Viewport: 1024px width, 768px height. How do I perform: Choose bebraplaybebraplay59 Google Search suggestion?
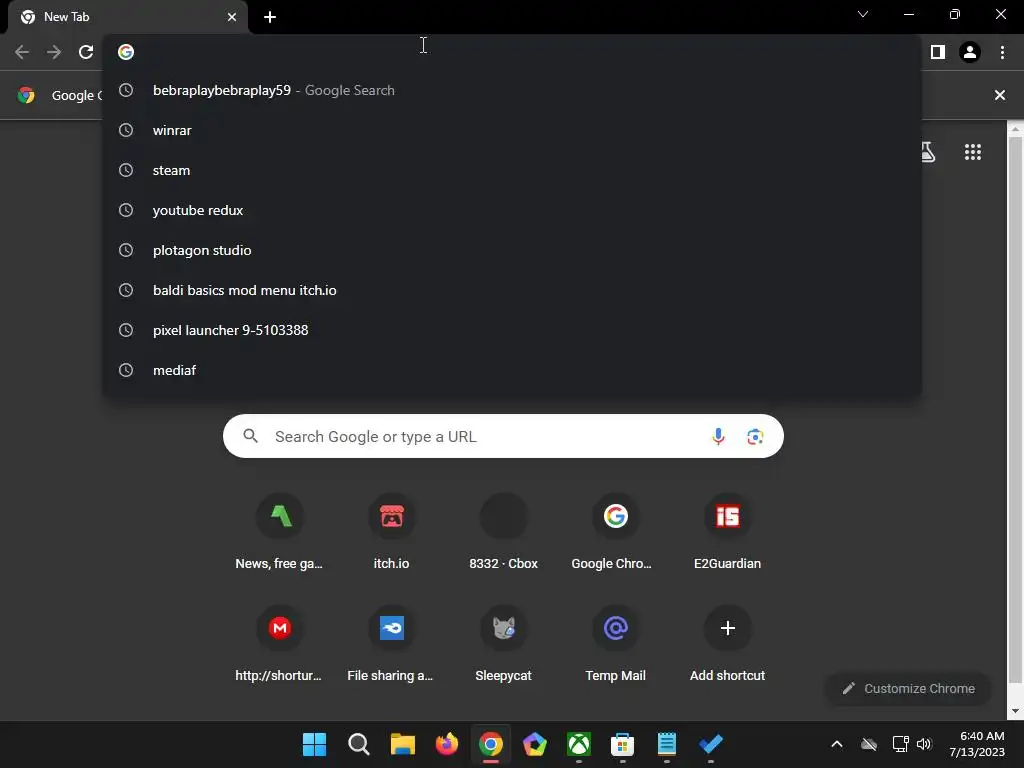pyautogui.click(x=512, y=90)
